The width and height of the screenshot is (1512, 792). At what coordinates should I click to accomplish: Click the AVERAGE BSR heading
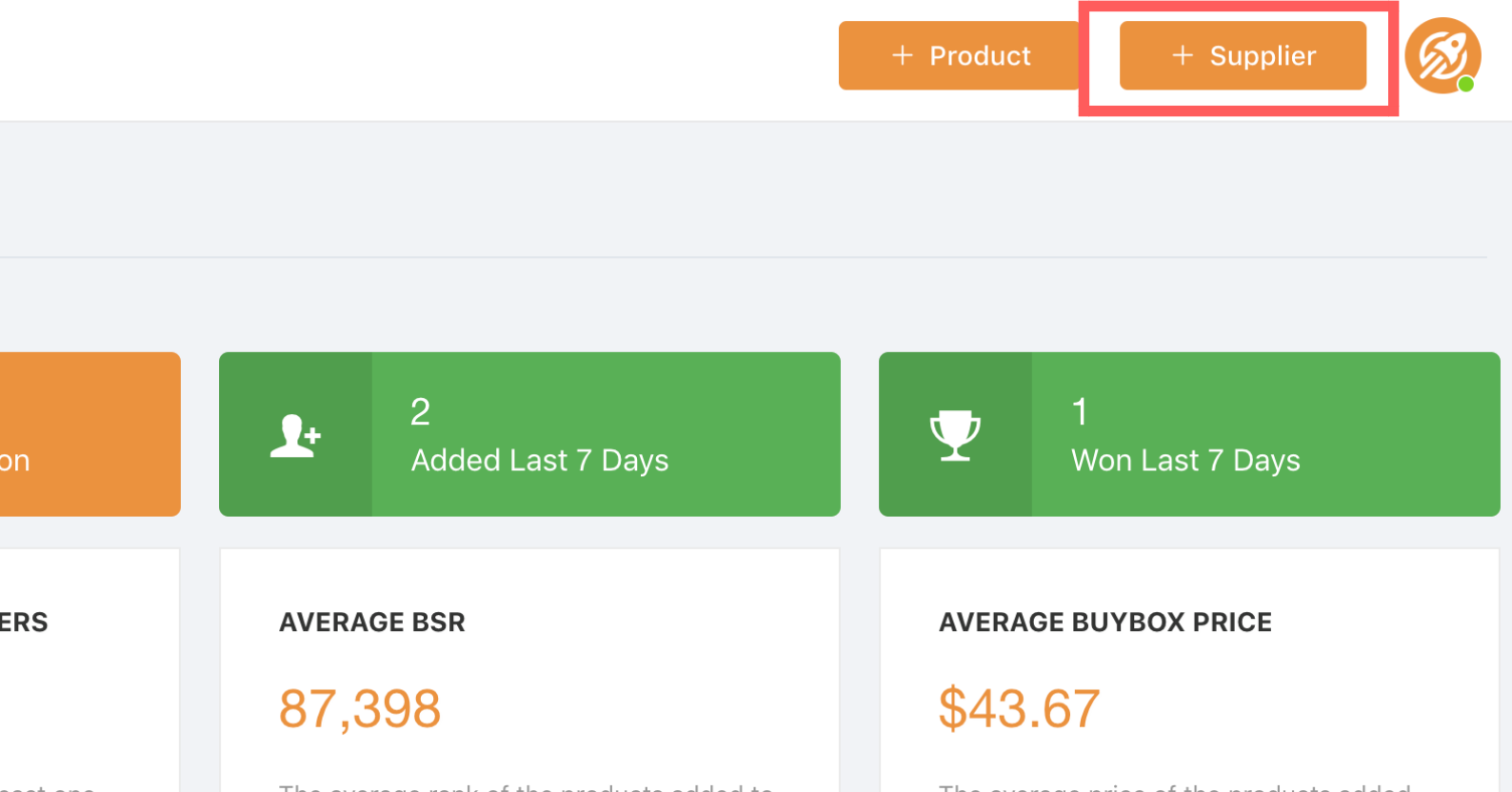(x=372, y=623)
